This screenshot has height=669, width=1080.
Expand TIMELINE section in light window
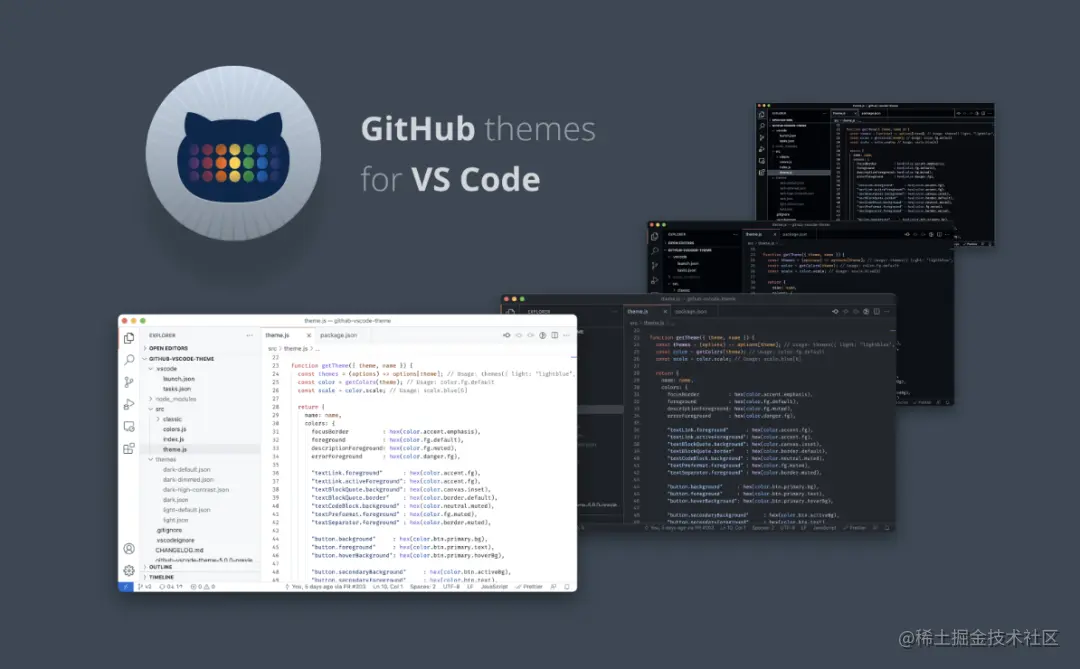160,577
